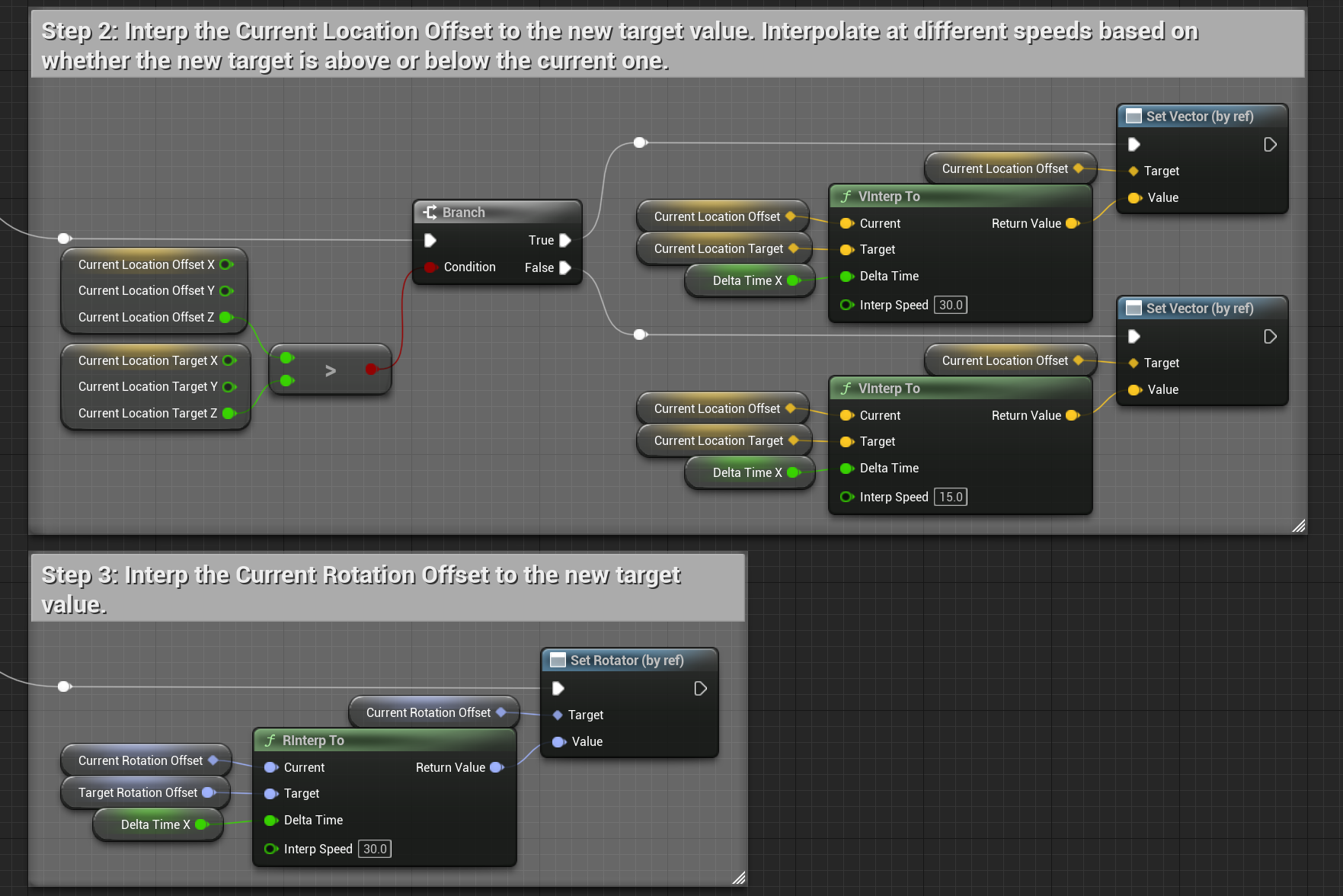Click the Interp Speed 15.0 value field
This screenshot has width=1343, height=896.
950,498
